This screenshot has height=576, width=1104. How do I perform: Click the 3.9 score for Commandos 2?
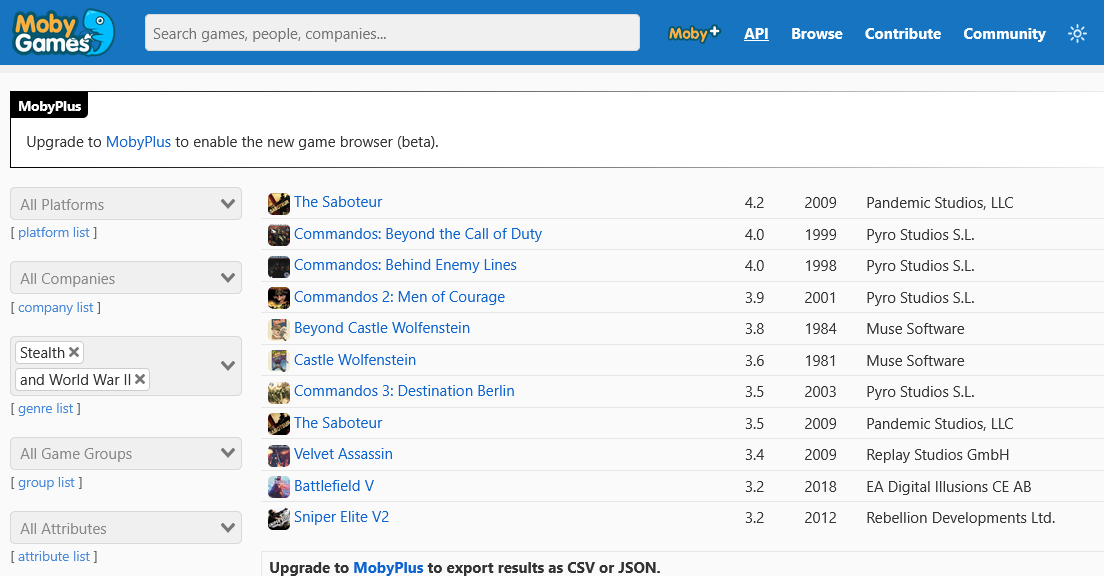[754, 298]
